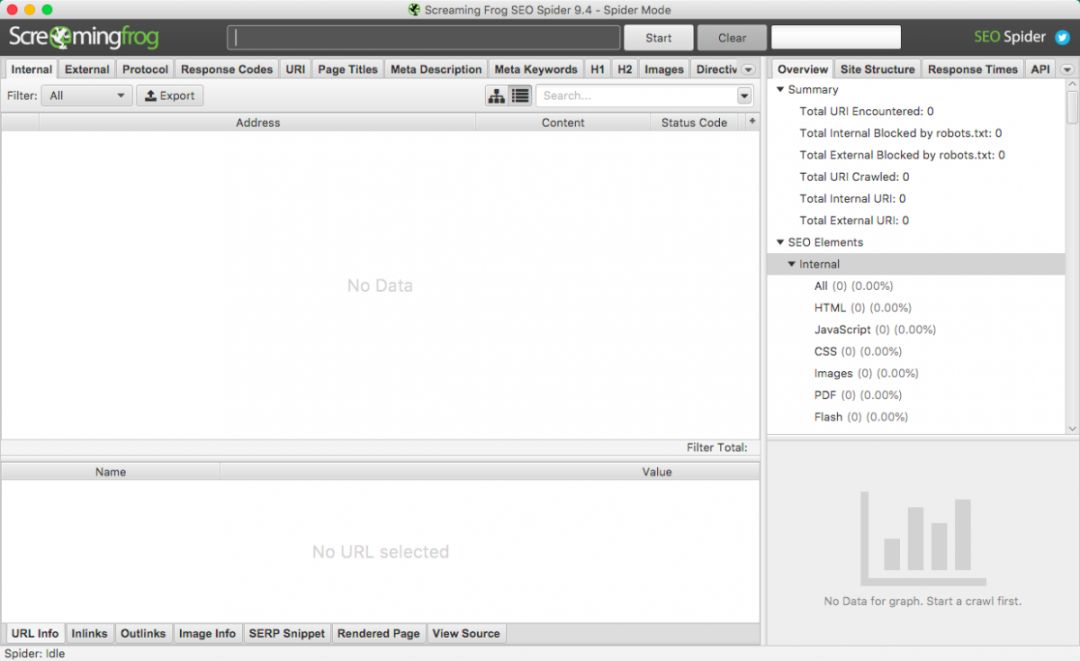Show more main tabs dropdown
The height and width of the screenshot is (661, 1080).
coord(748,70)
